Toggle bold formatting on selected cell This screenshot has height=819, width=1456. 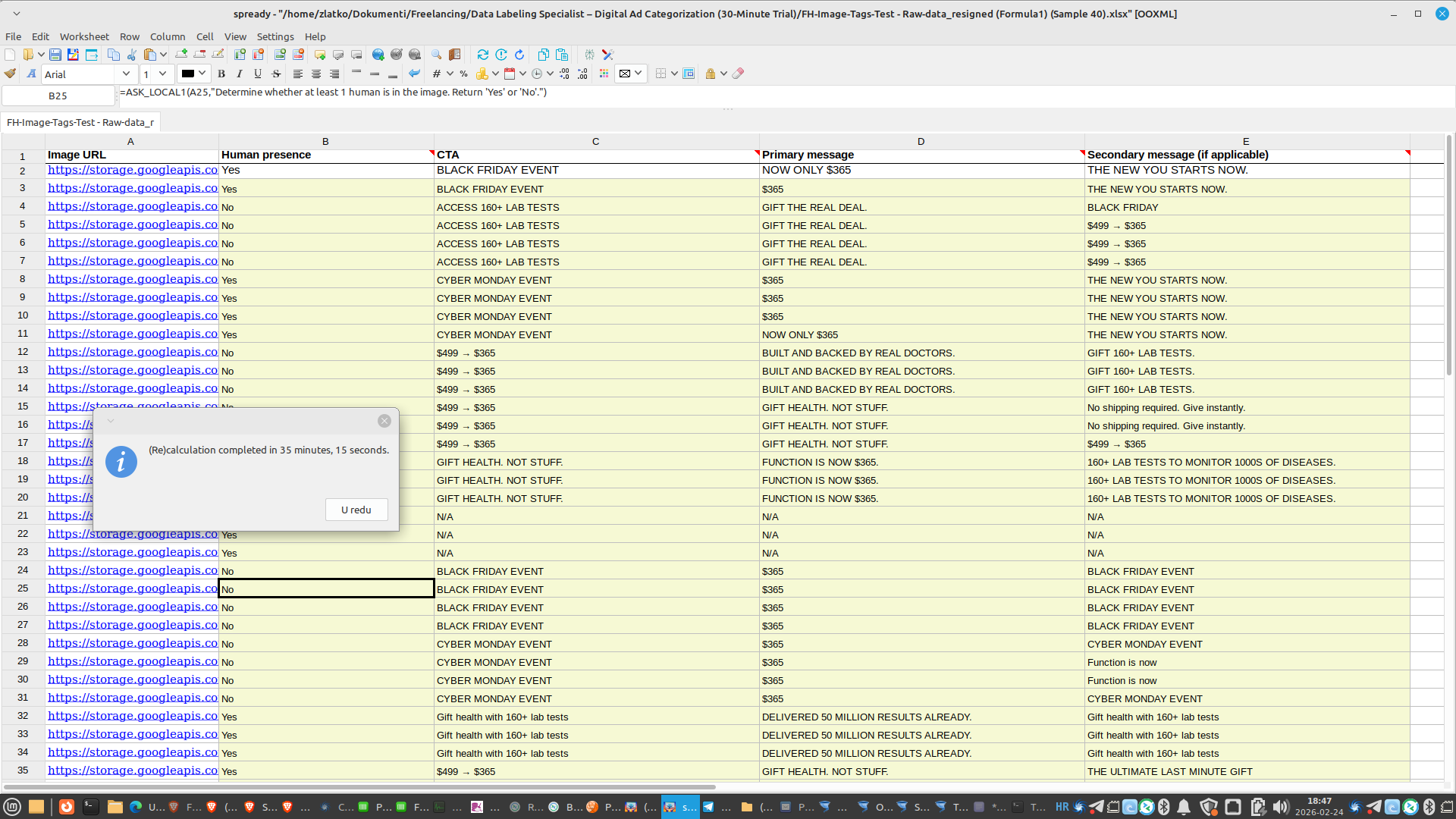[x=221, y=74]
